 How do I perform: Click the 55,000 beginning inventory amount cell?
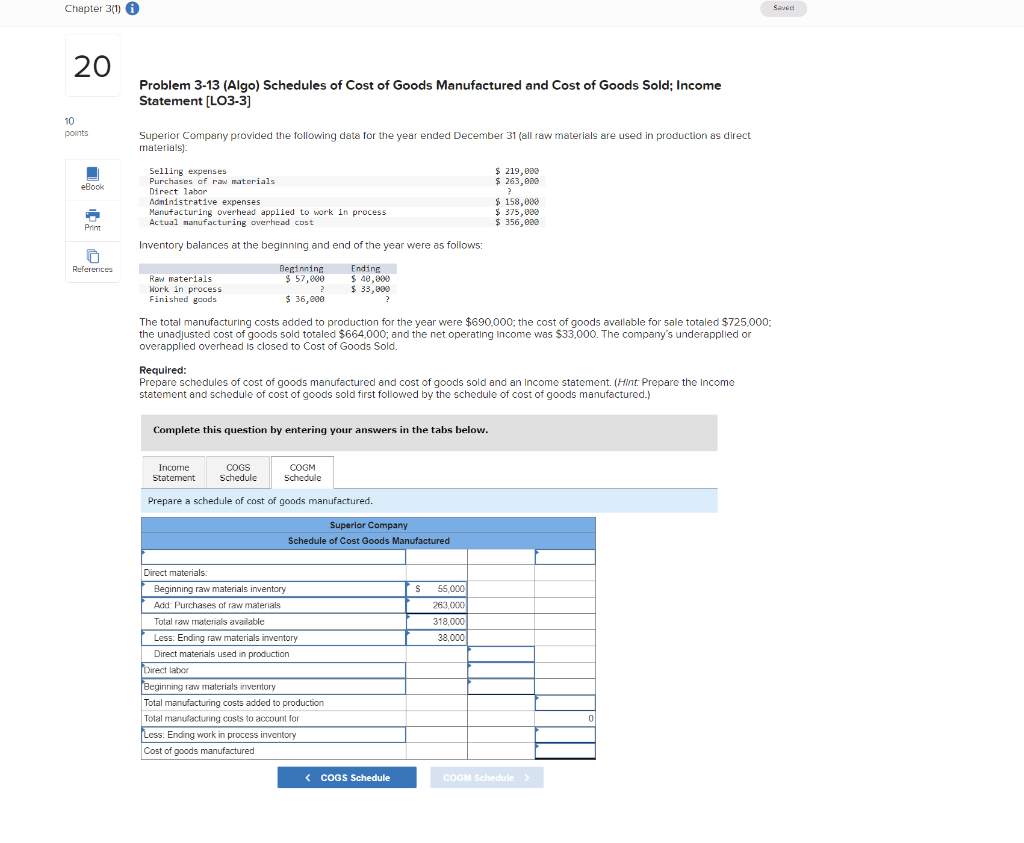tap(435, 589)
